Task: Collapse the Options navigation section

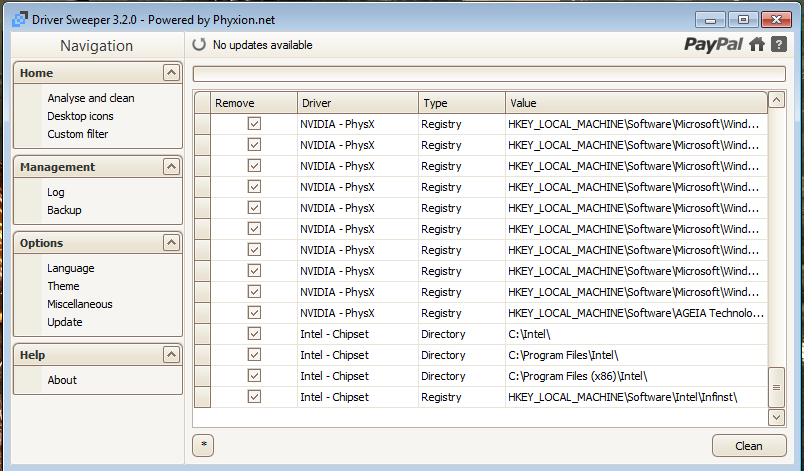Action: 171,242
